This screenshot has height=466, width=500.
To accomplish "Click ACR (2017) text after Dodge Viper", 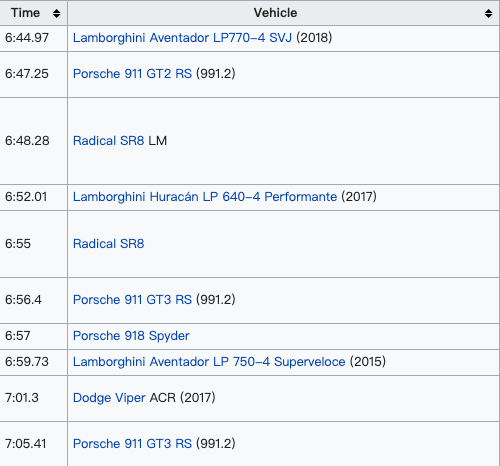I will point(182,398).
